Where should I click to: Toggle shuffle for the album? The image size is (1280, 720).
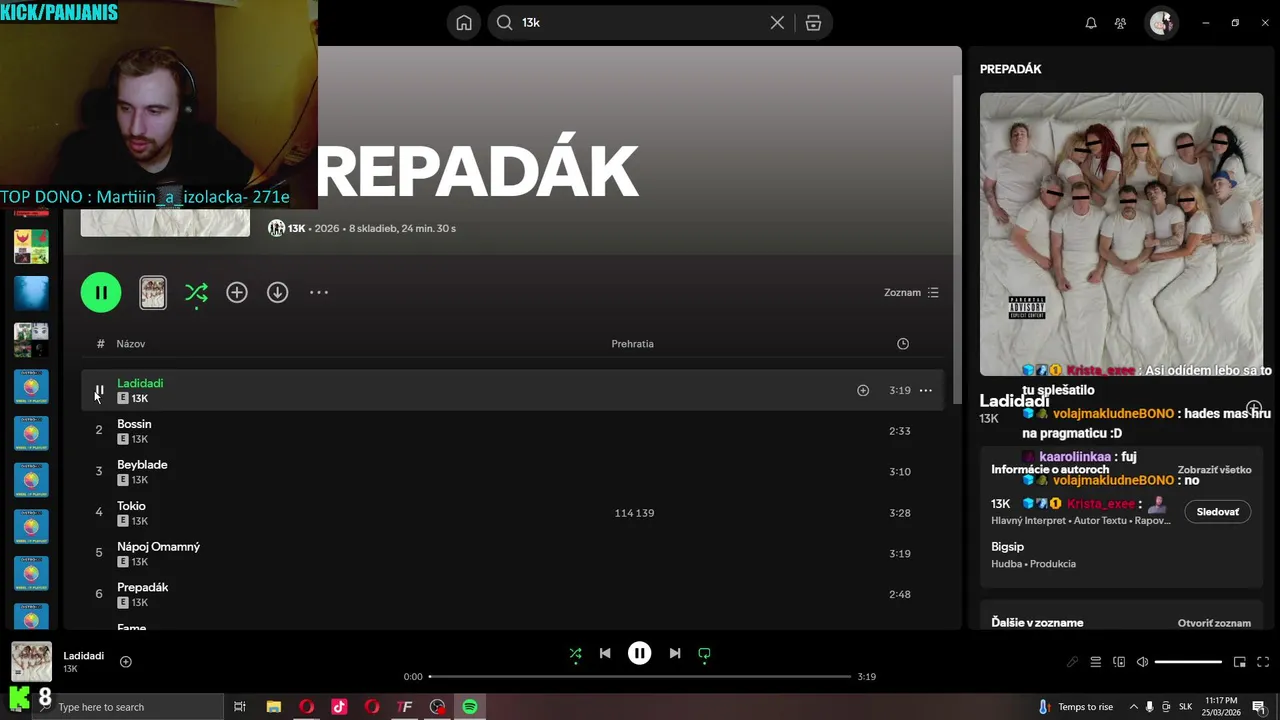click(x=196, y=292)
